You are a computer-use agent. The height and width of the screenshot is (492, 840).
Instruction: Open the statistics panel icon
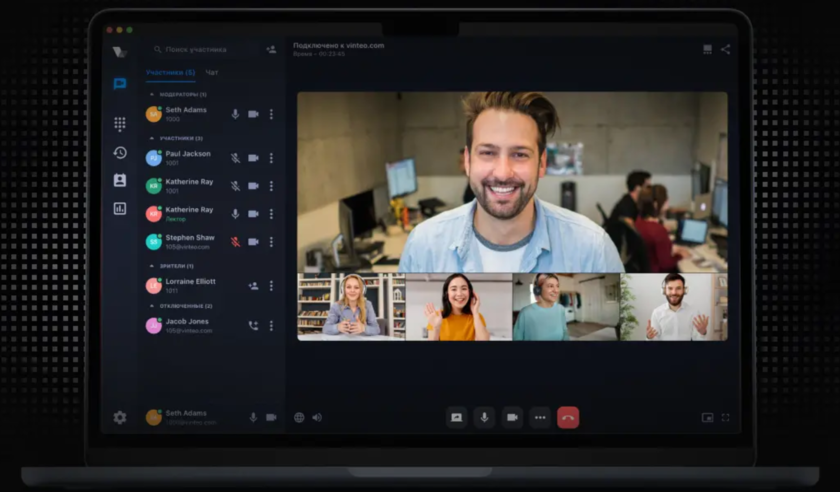120,209
